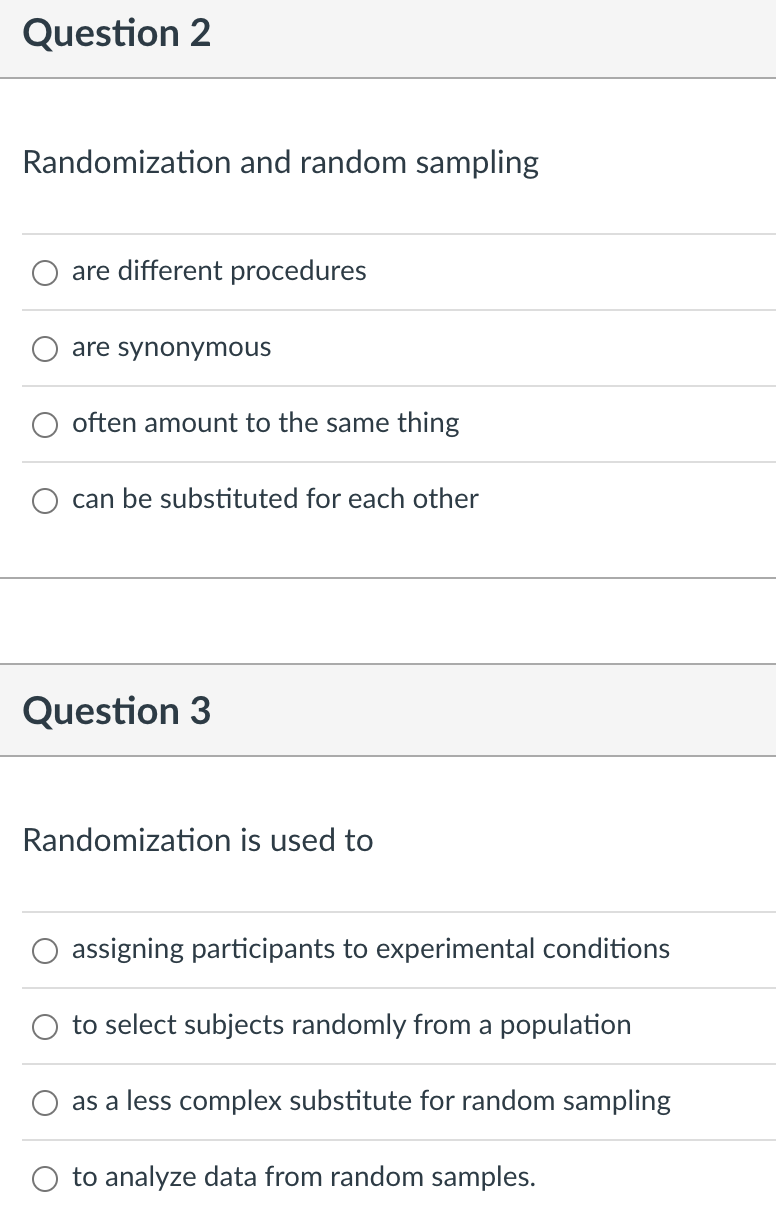Click the 'are different procedures' answer text

click(219, 271)
